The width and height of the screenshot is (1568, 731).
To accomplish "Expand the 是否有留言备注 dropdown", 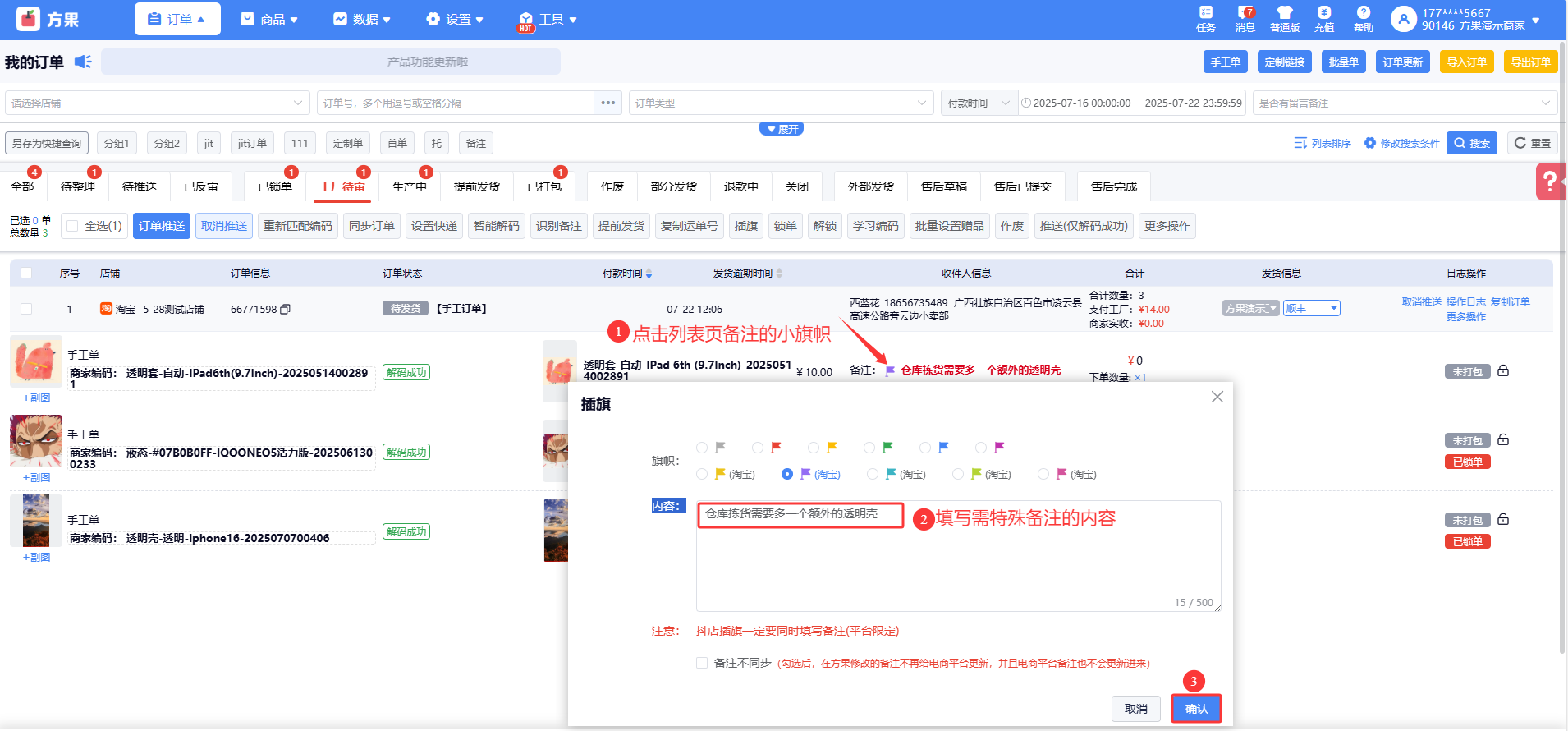I will pos(1404,103).
